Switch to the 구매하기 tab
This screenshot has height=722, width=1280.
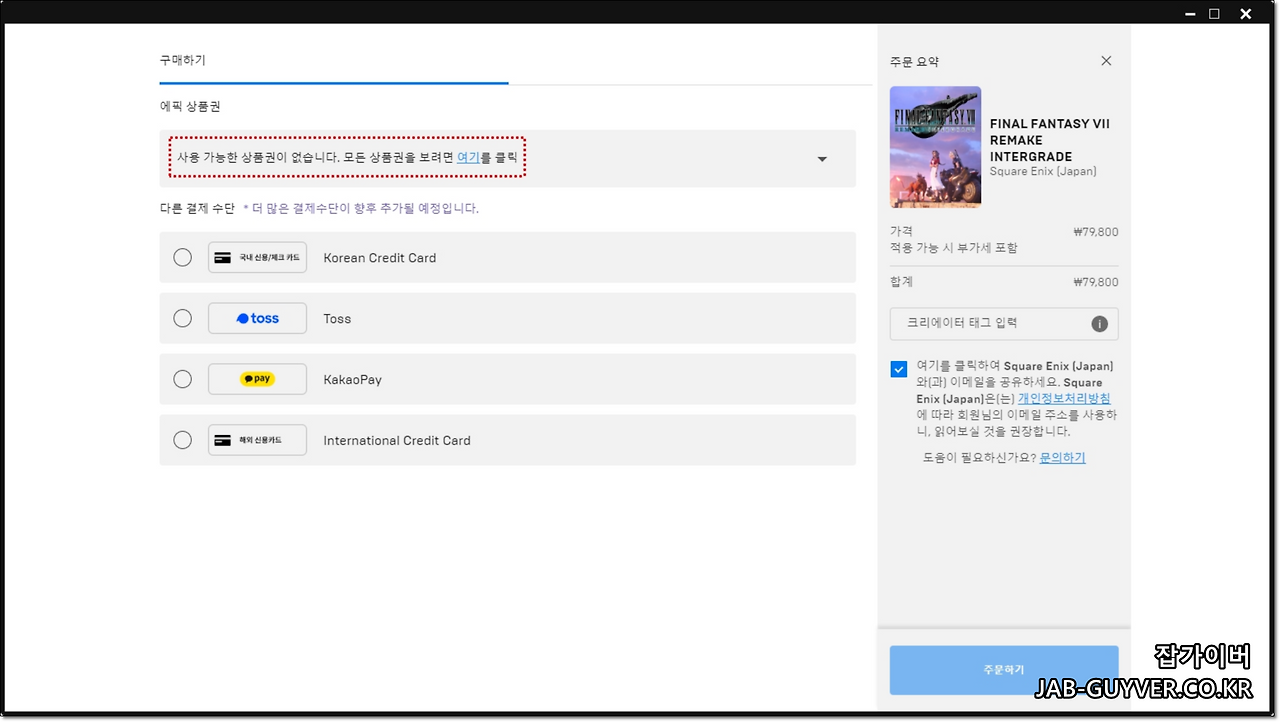point(183,60)
